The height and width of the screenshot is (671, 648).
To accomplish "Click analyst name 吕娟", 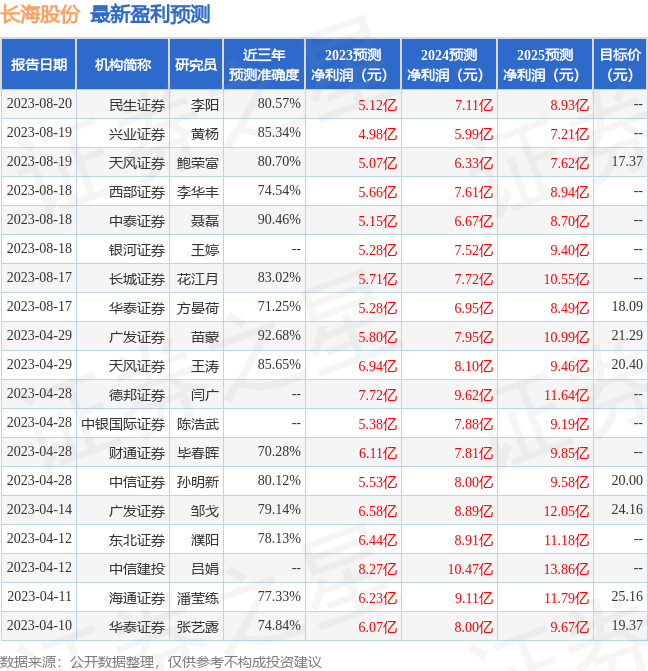I will coord(205,569).
